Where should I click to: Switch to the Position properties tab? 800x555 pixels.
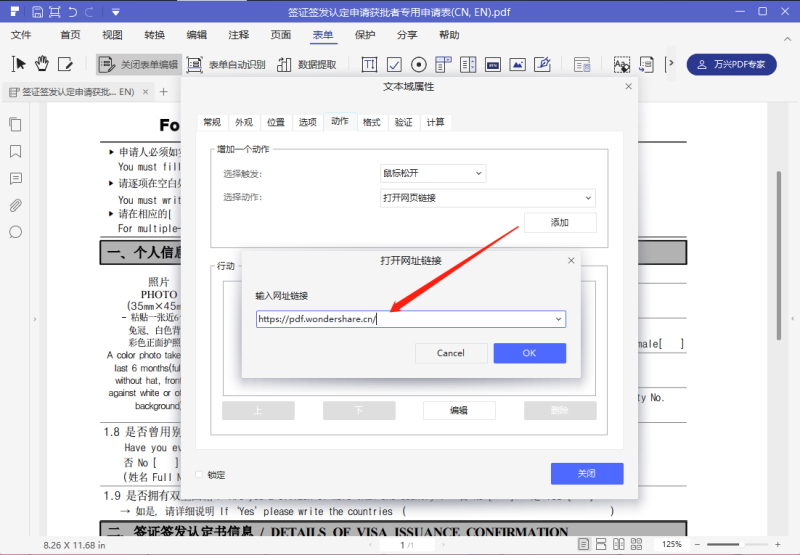tap(276, 122)
